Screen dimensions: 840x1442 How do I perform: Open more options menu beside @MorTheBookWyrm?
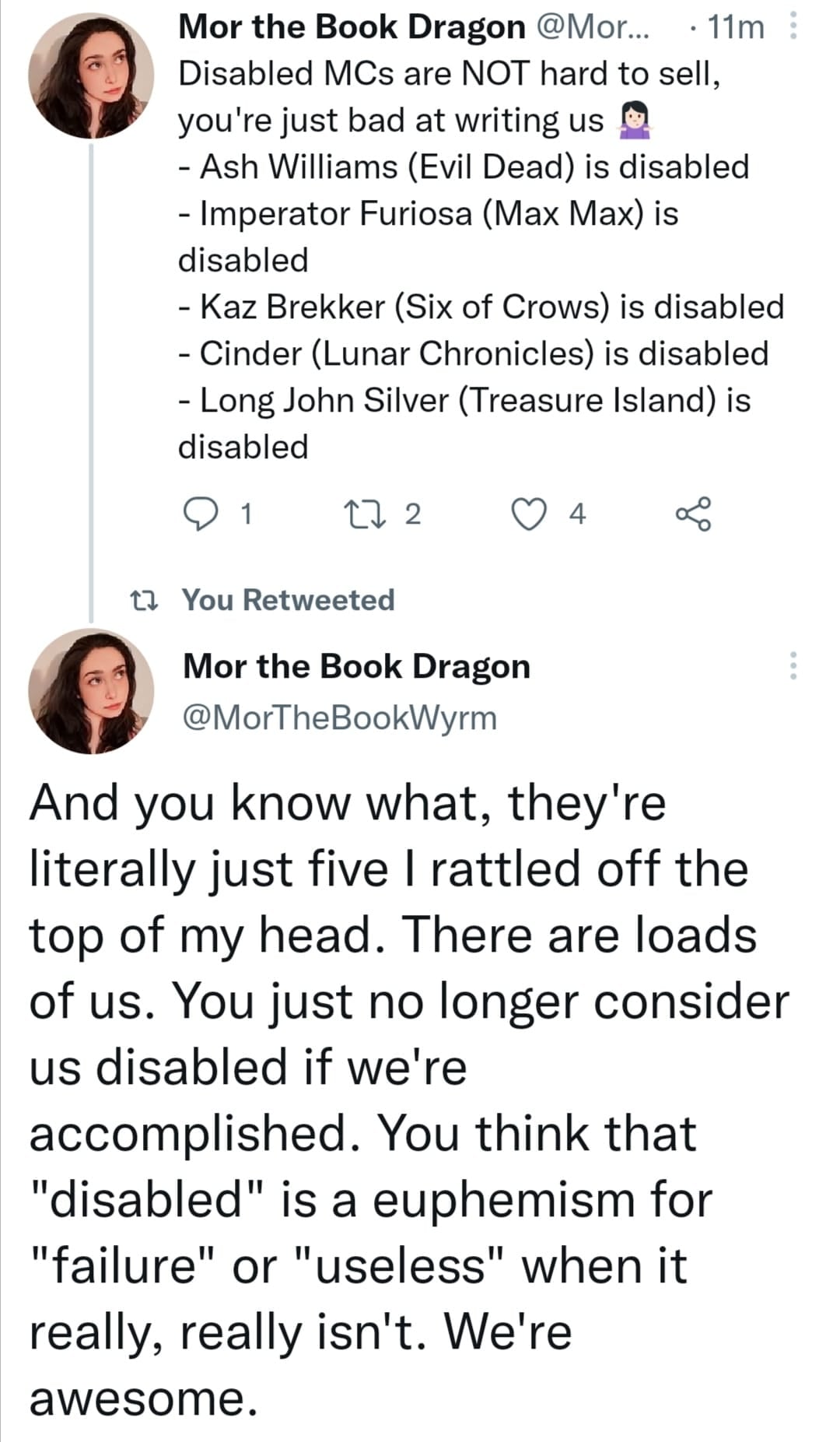point(793,666)
